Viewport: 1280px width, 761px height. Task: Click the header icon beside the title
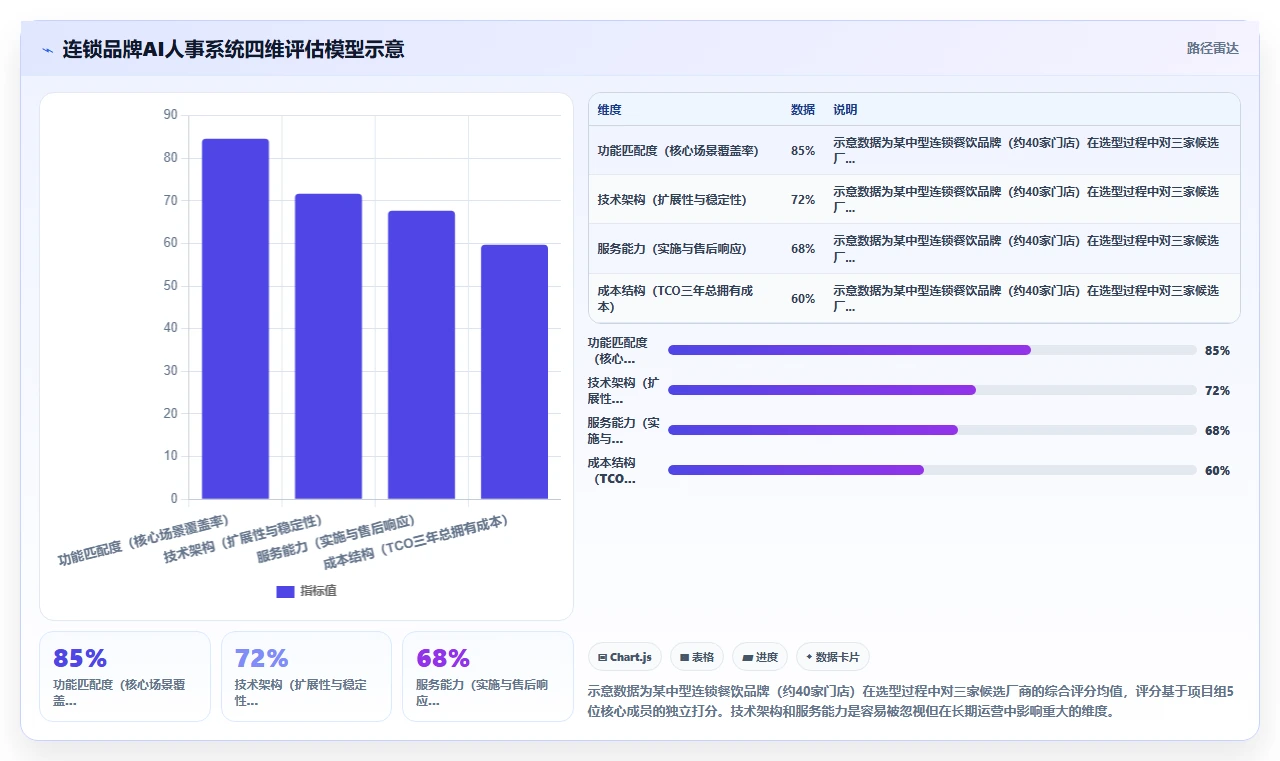tap(48, 49)
